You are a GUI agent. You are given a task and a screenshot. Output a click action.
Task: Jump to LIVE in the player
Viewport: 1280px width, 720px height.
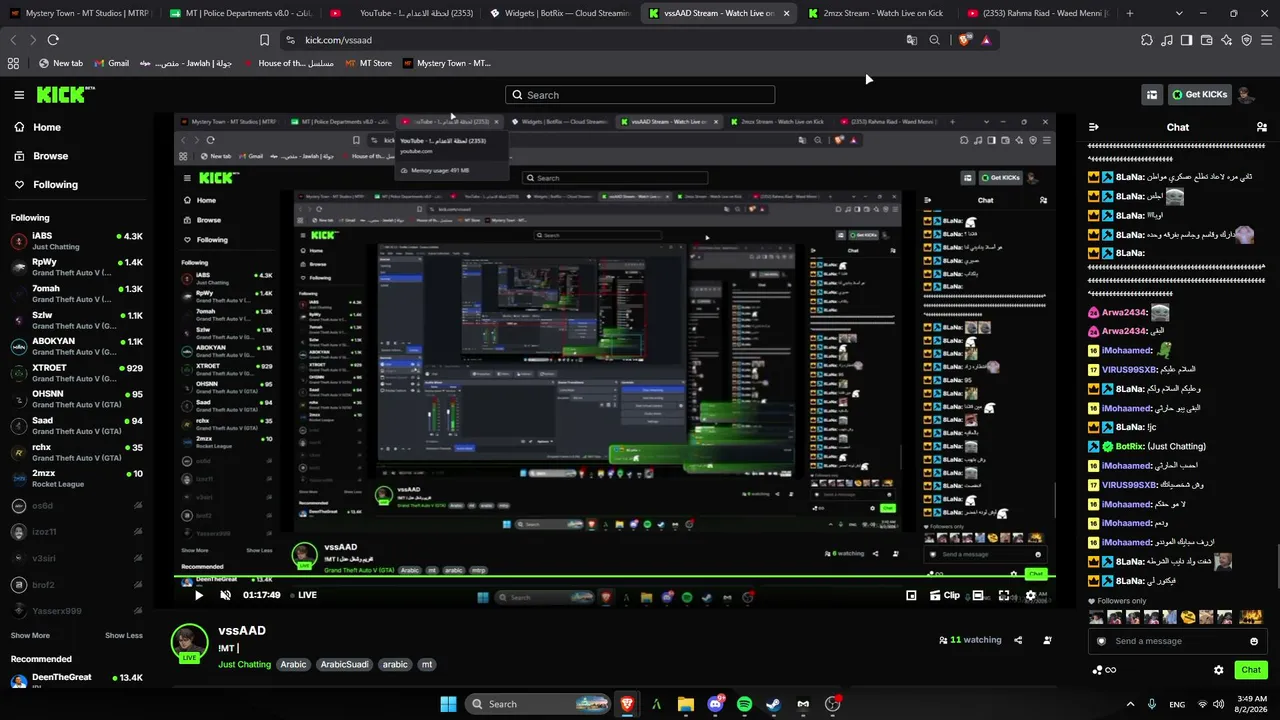(x=303, y=595)
